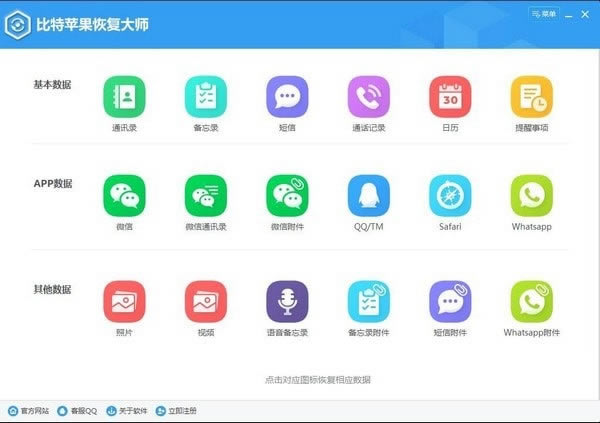Open the Safari compass icon

(450, 196)
